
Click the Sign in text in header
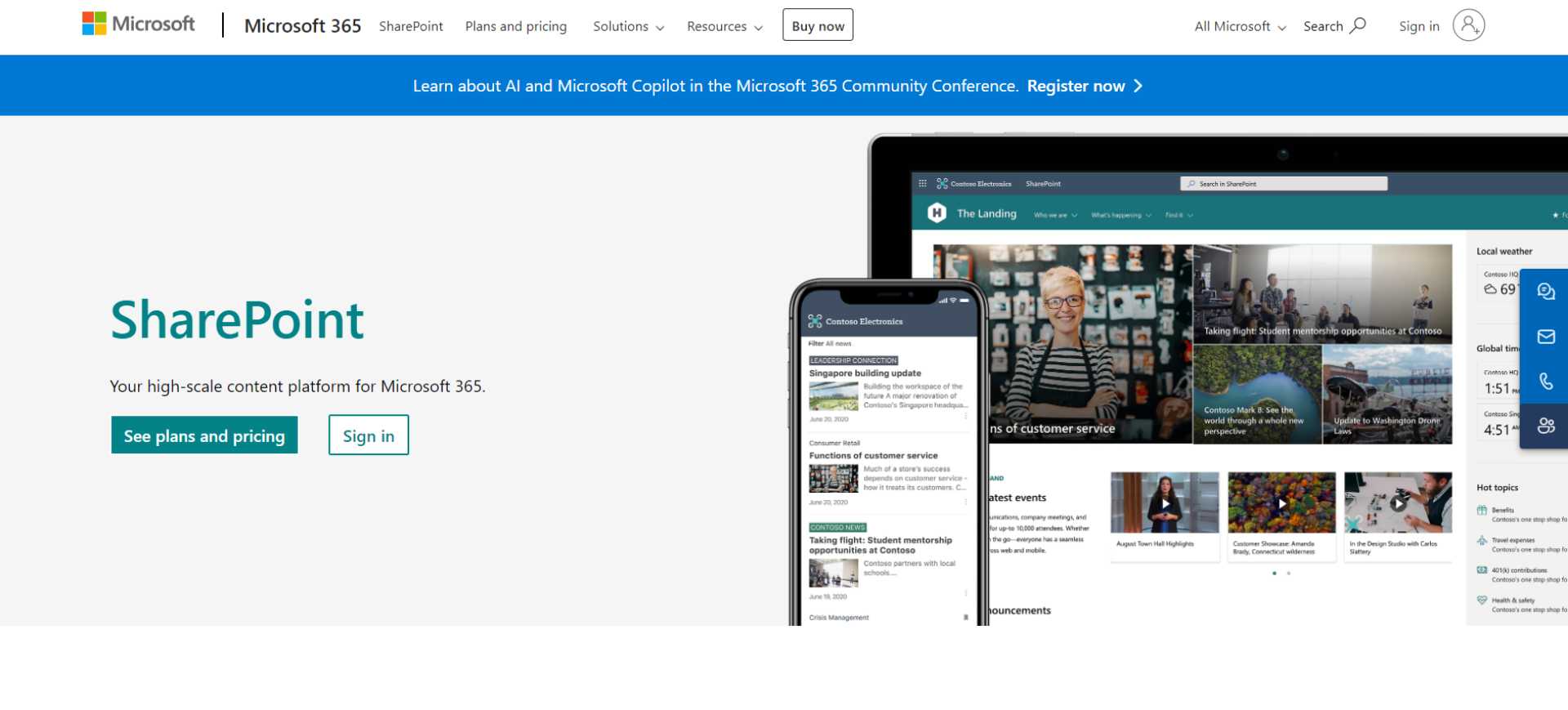1419,26
